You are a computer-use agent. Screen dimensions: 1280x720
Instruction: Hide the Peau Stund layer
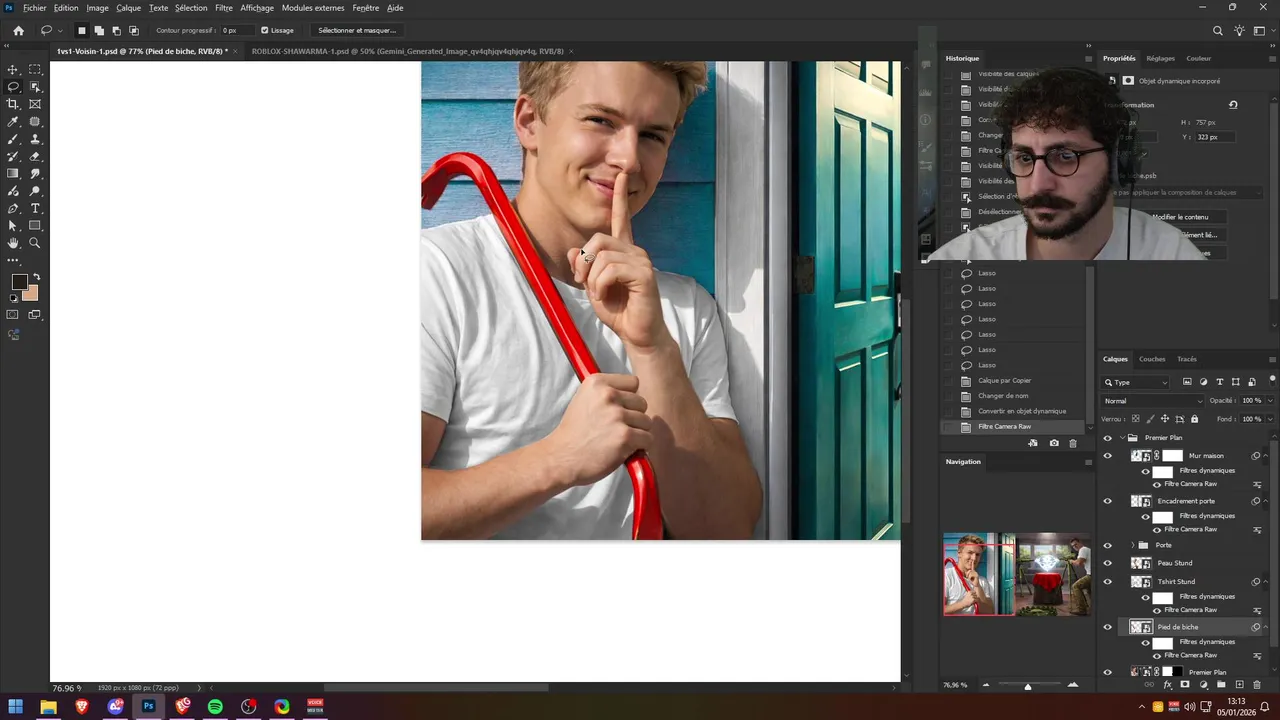[1107, 563]
